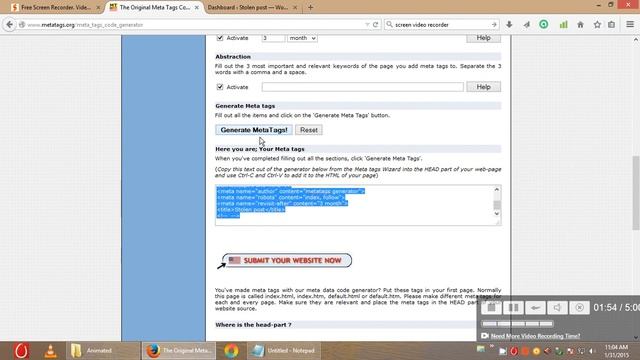The width and height of the screenshot is (640, 360).
Task: Click the magnifier icon in search box
Action: 389,24
